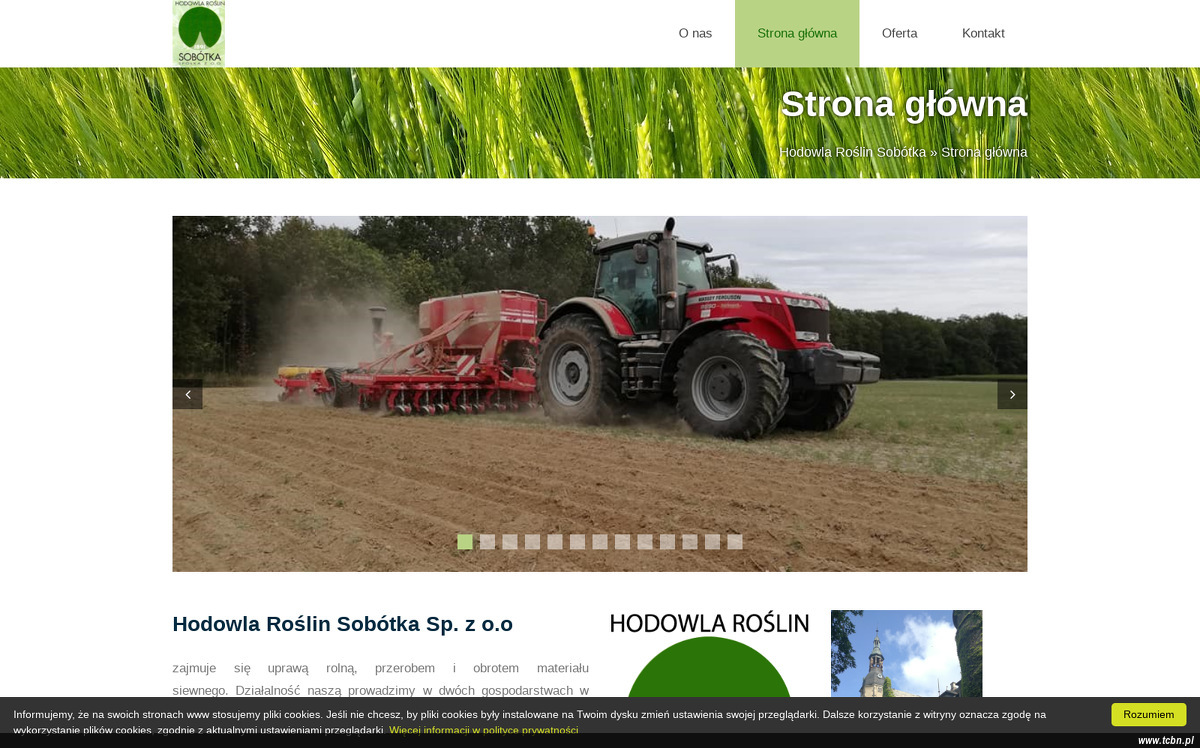Open the O nas menu item
1200x748 pixels.
pos(695,33)
